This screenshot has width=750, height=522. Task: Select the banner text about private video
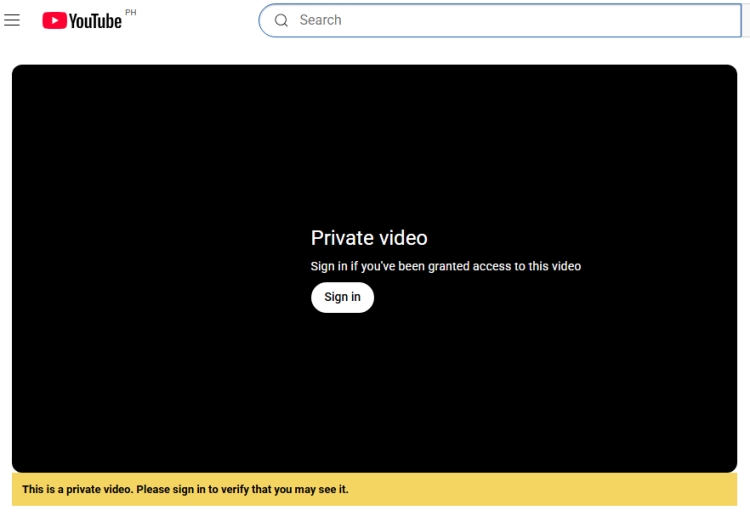185,489
